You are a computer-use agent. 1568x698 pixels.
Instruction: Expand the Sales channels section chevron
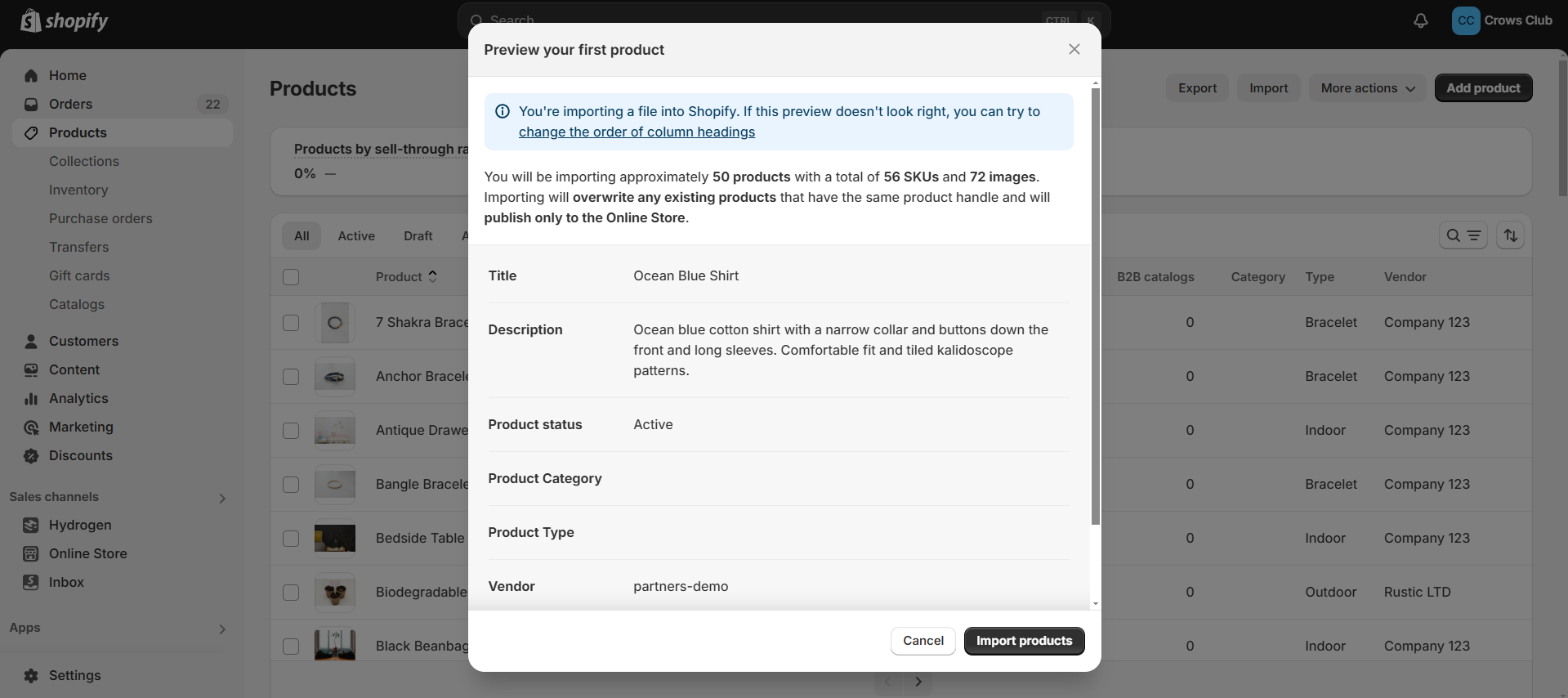[x=222, y=498]
